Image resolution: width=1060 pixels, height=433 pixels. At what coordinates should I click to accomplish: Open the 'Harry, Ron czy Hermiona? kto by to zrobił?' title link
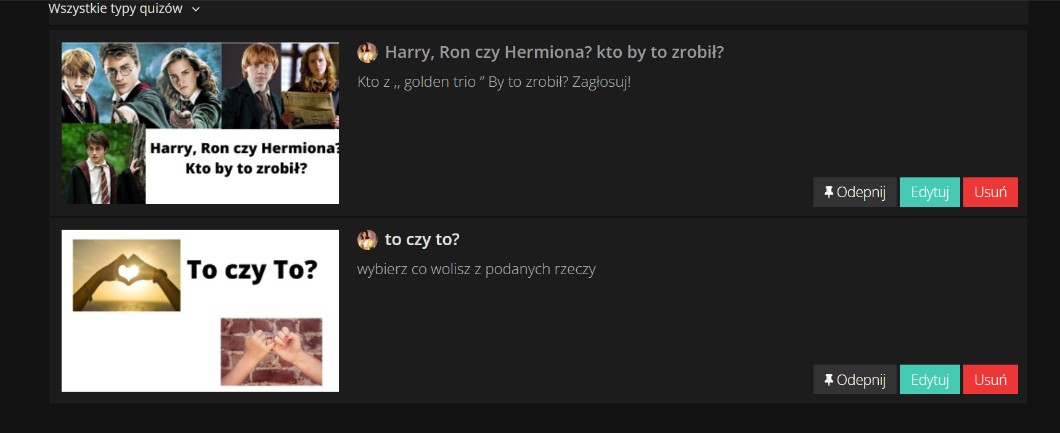tap(554, 52)
